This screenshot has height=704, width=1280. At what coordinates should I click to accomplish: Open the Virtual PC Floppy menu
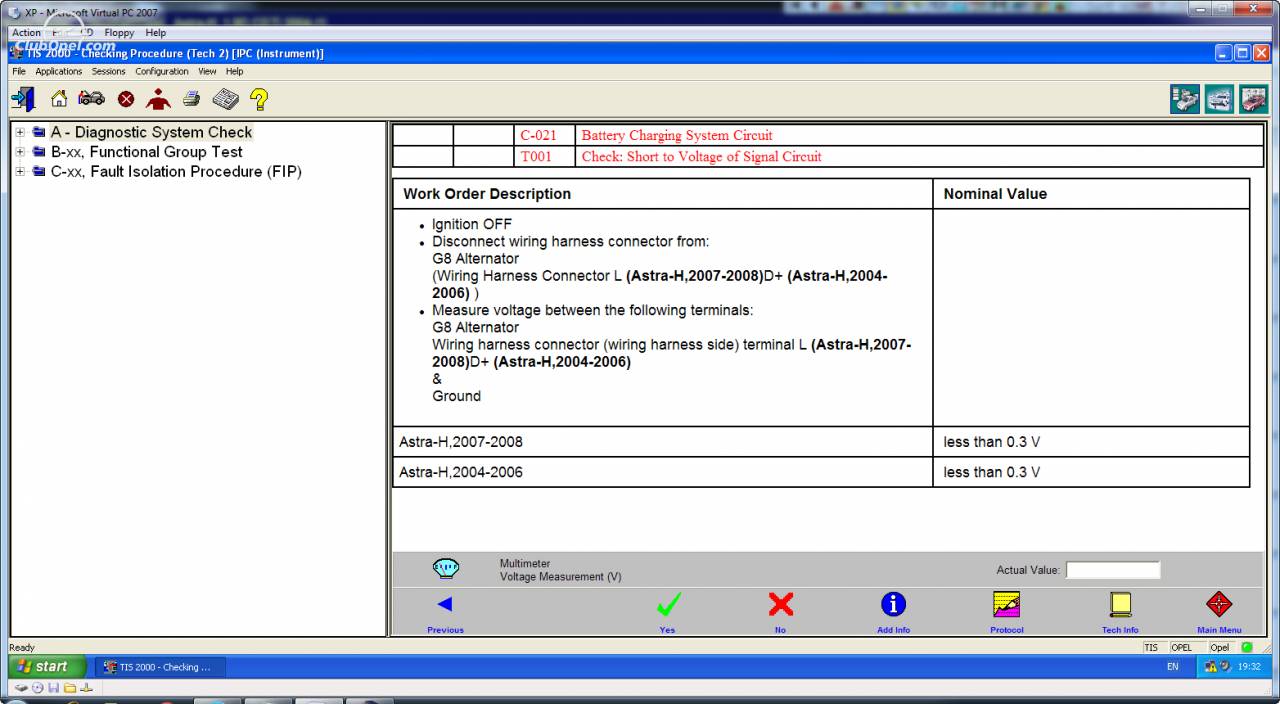click(119, 33)
